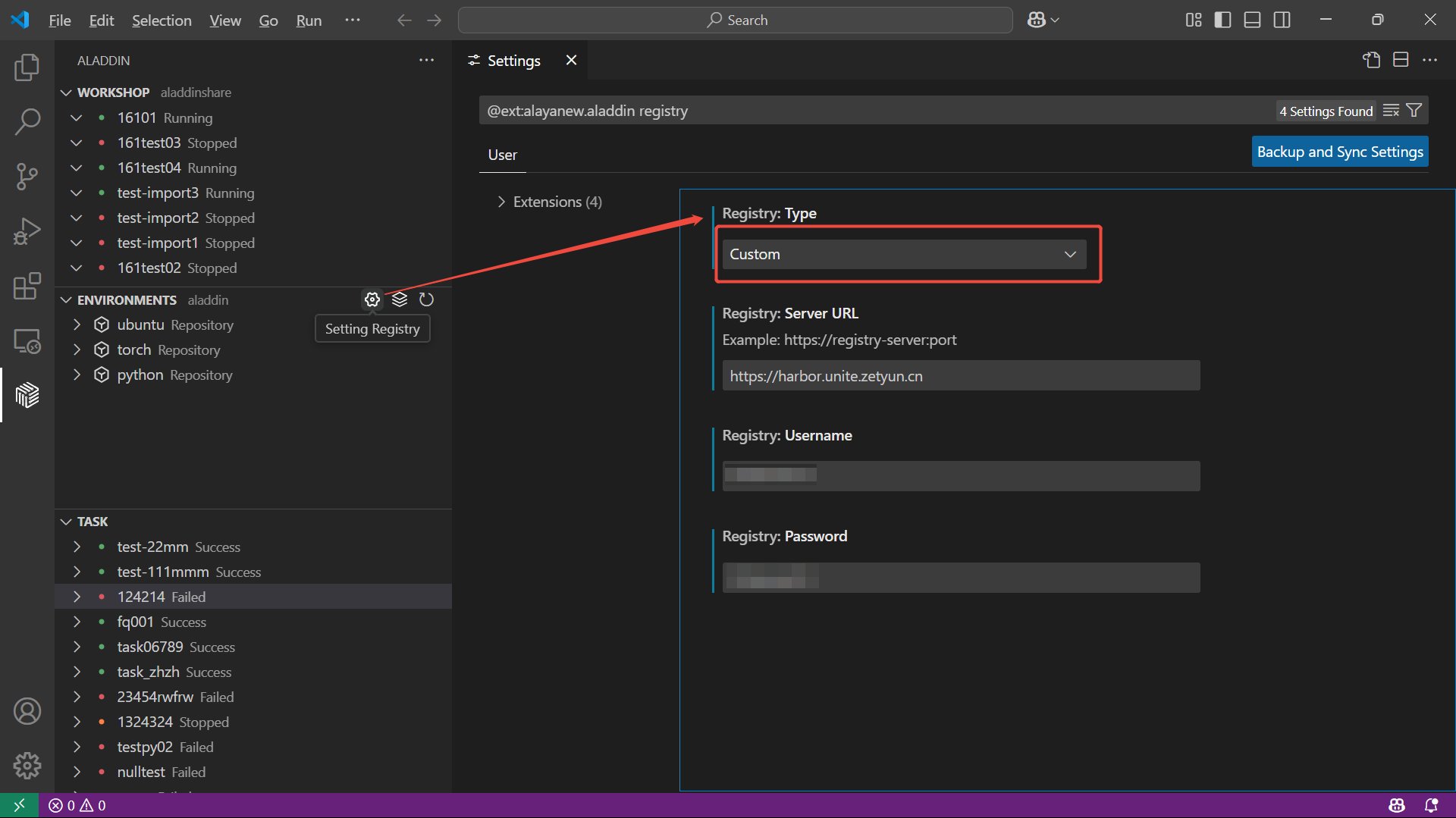Switch to the User tab in Settings
This screenshot has width=1456, height=818.
tap(501, 155)
